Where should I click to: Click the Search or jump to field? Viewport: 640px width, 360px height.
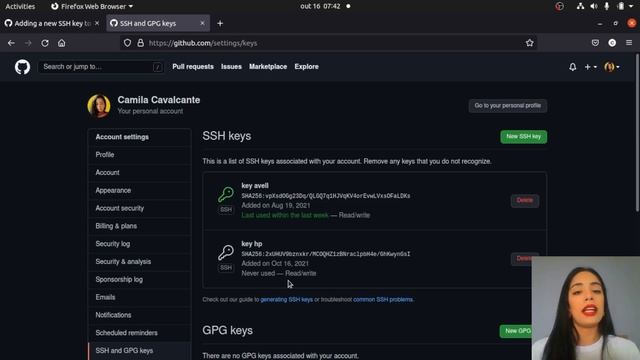101,67
